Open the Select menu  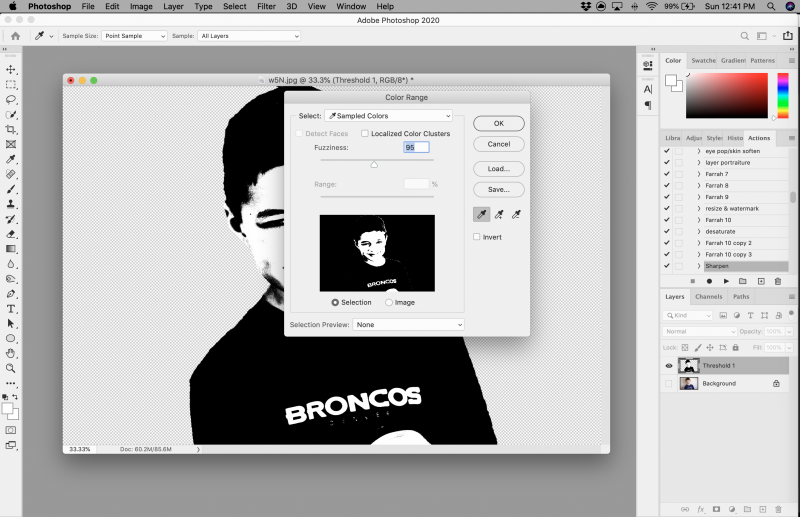point(235,6)
